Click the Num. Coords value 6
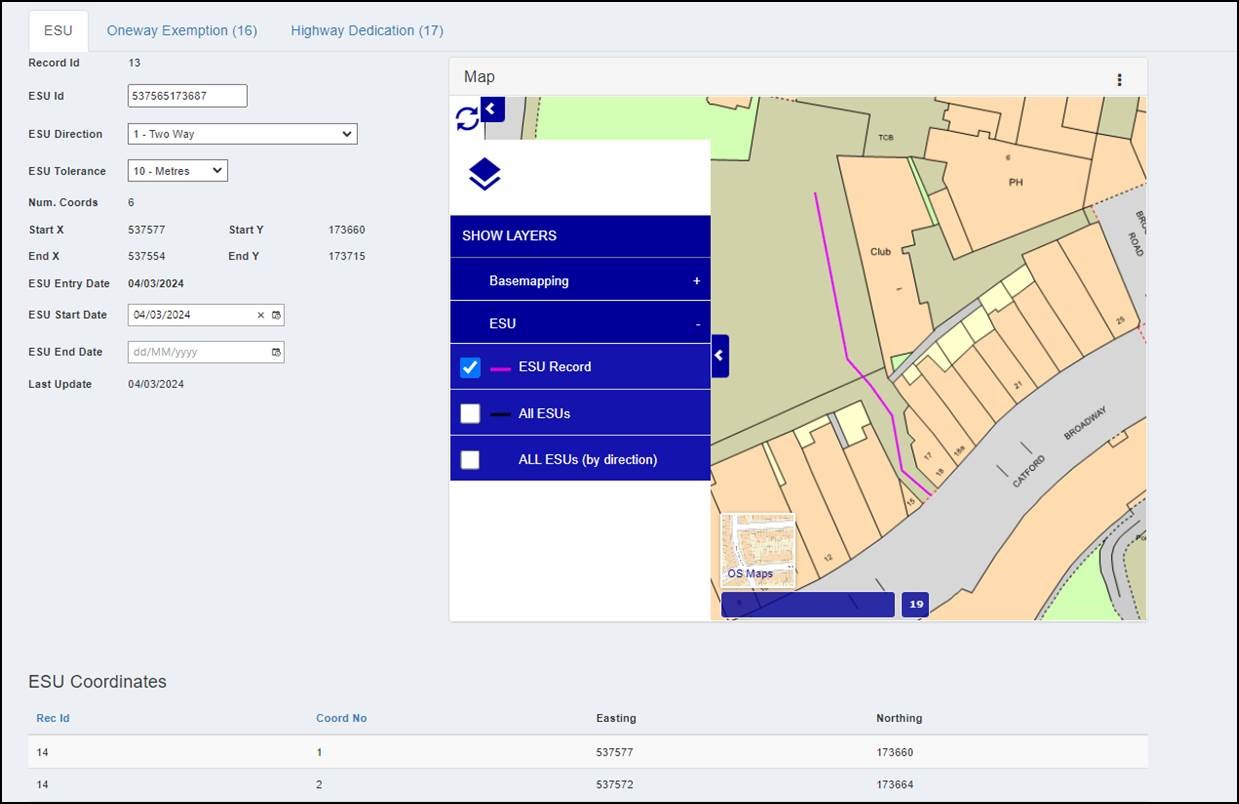1239x804 pixels. 132,202
